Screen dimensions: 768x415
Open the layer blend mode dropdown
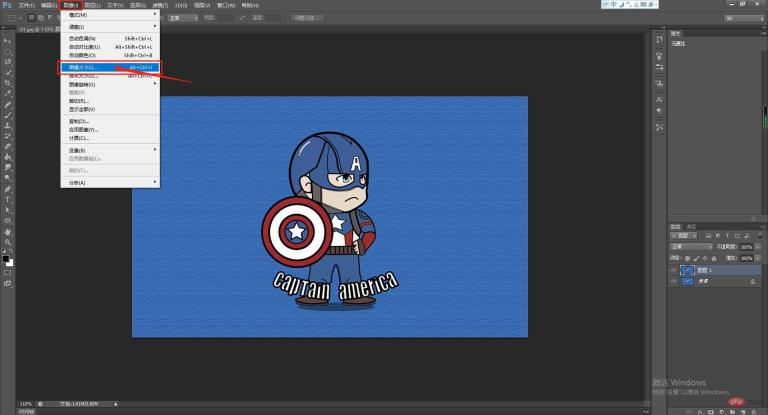(690, 246)
